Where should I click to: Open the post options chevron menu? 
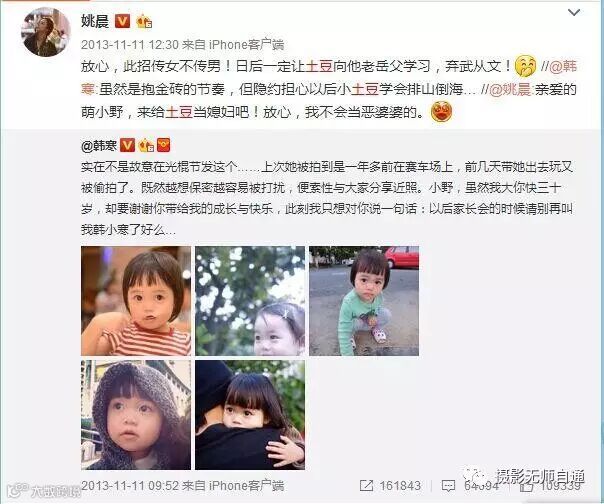click(574, 12)
